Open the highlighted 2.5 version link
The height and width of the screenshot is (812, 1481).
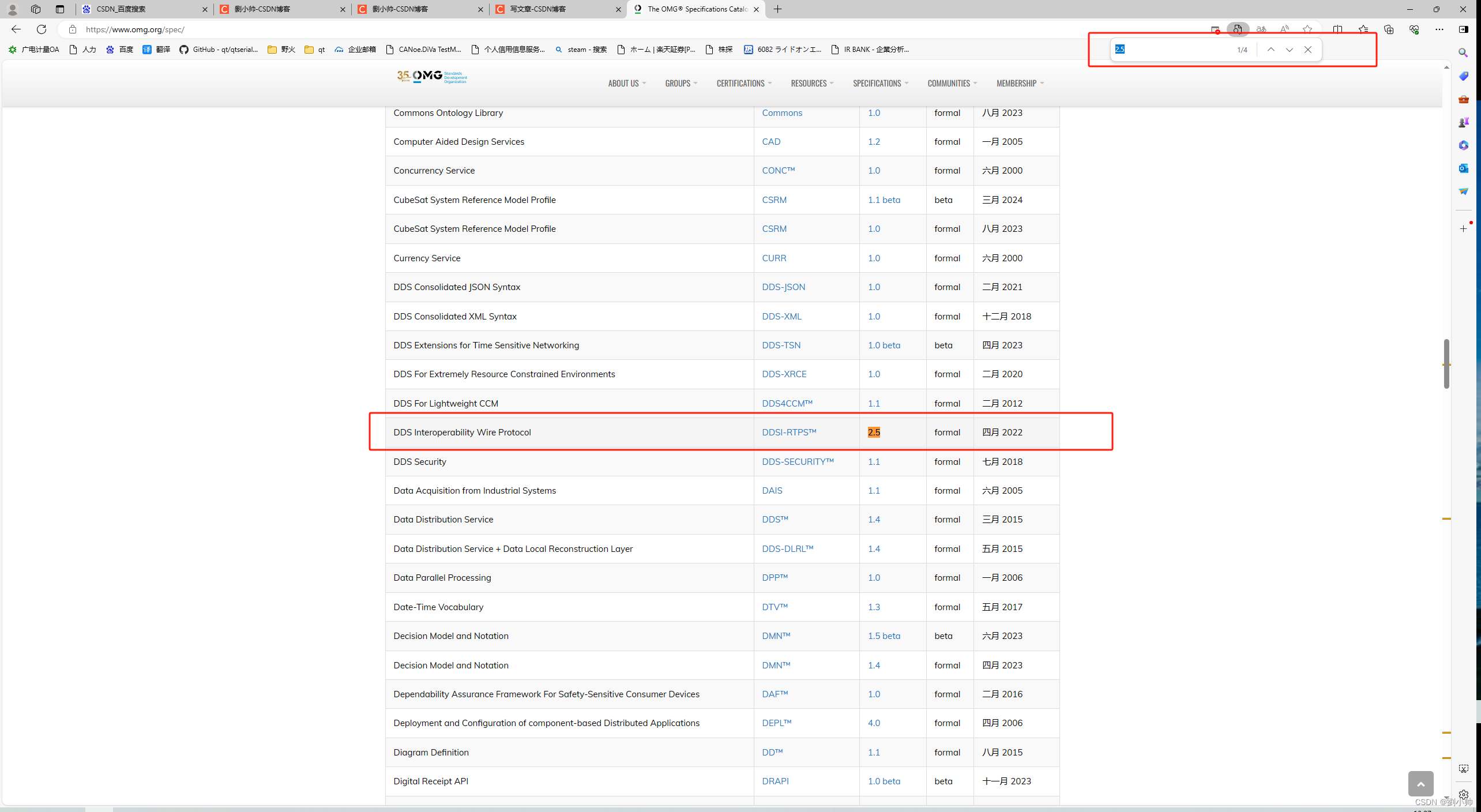click(x=874, y=433)
